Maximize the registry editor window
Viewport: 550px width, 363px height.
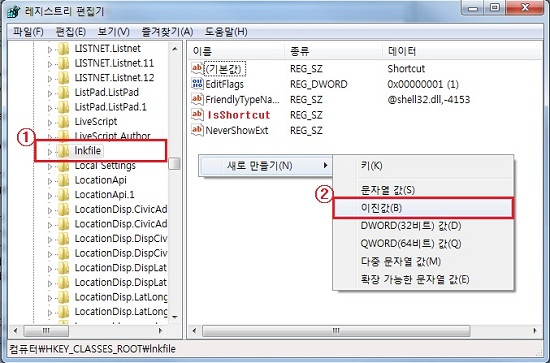pyautogui.click(x=495, y=8)
